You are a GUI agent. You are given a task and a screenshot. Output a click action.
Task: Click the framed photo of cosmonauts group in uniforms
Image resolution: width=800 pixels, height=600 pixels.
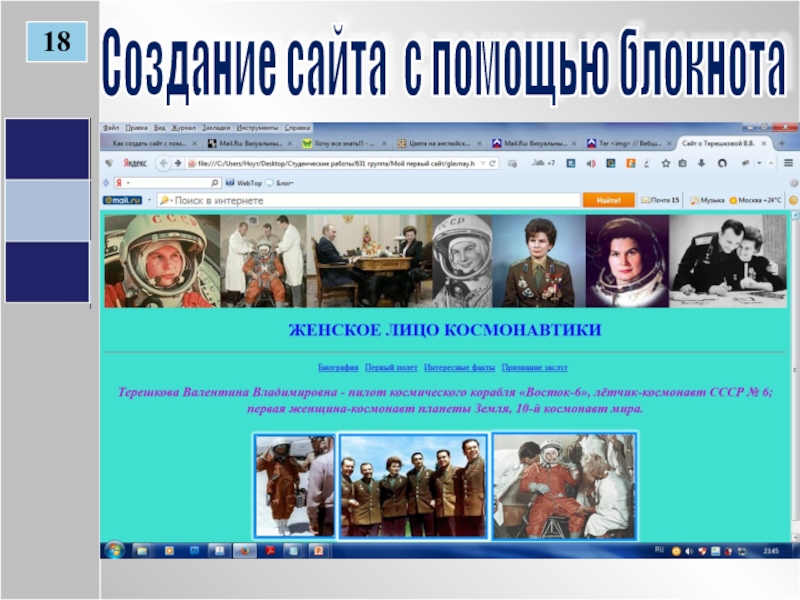[413, 486]
